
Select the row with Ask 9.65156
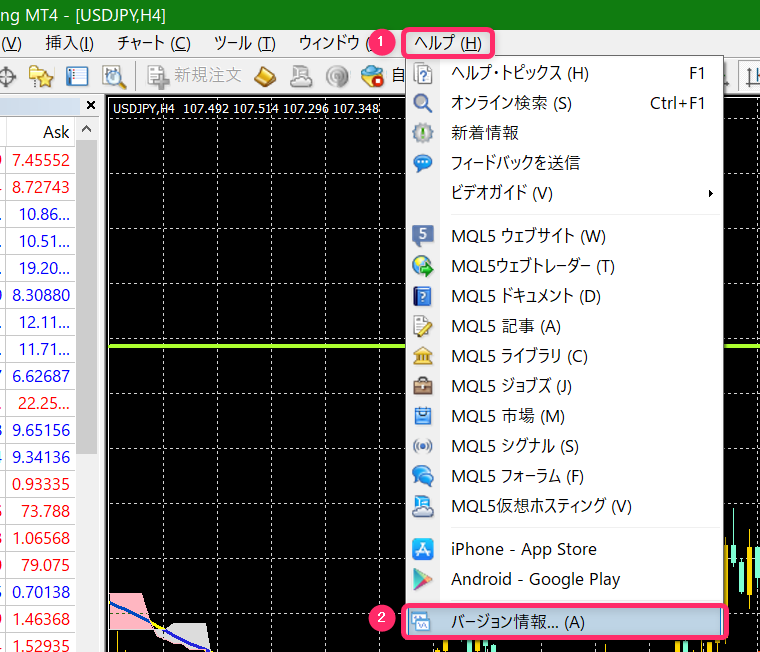[37, 430]
